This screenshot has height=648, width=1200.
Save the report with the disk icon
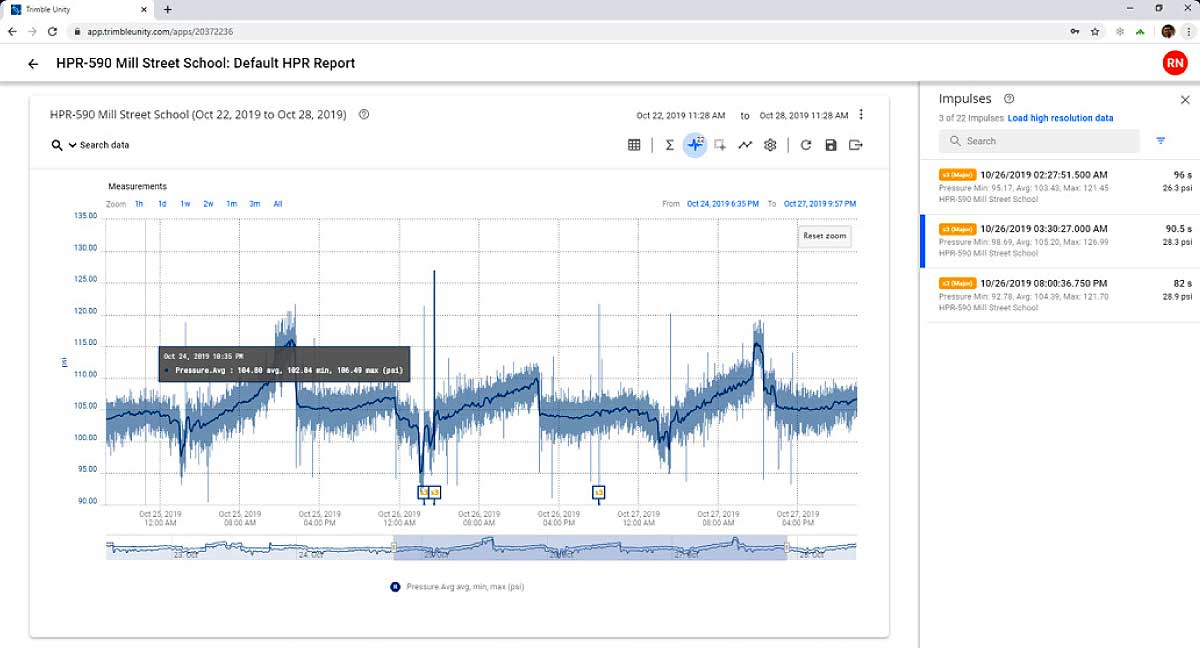[831, 145]
